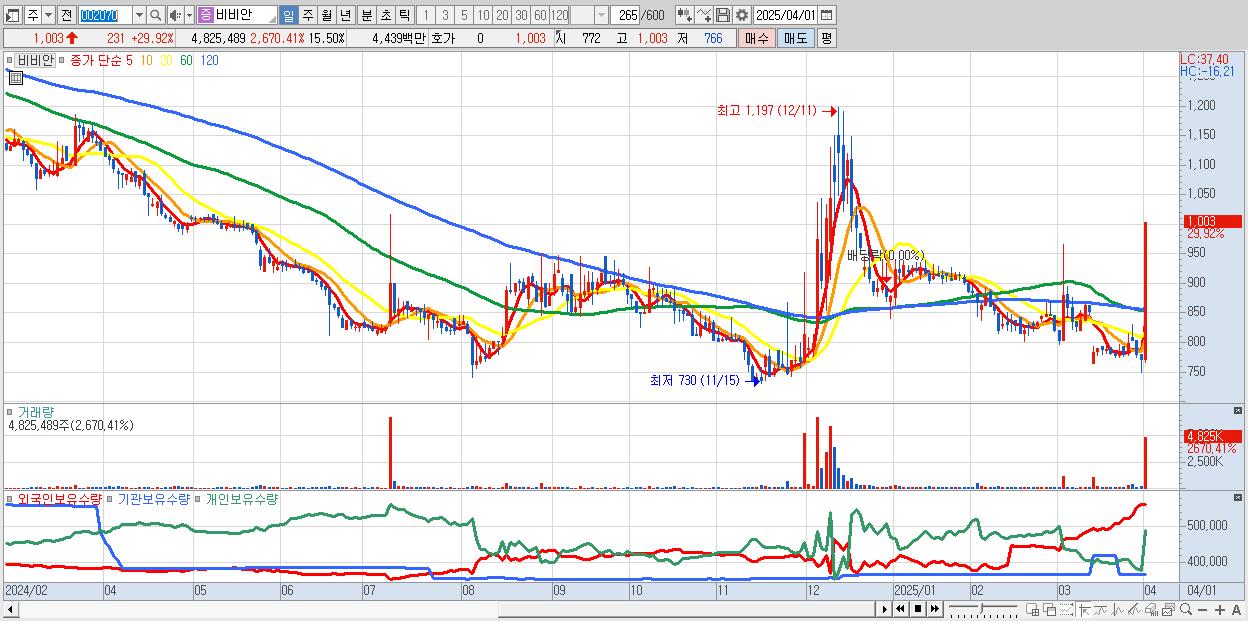Image resolution: width=1248 pixels, height=621 pixels.
Task: Zoom in chart with plus icon
Action: click(x=1220, y=609)
